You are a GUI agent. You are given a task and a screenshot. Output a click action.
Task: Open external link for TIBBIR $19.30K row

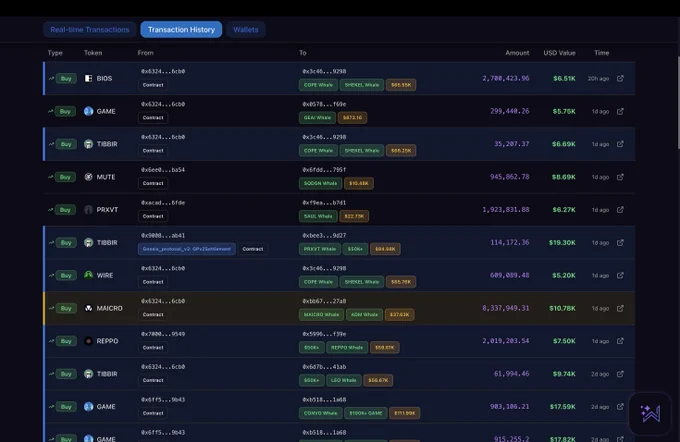coord(620,242)
